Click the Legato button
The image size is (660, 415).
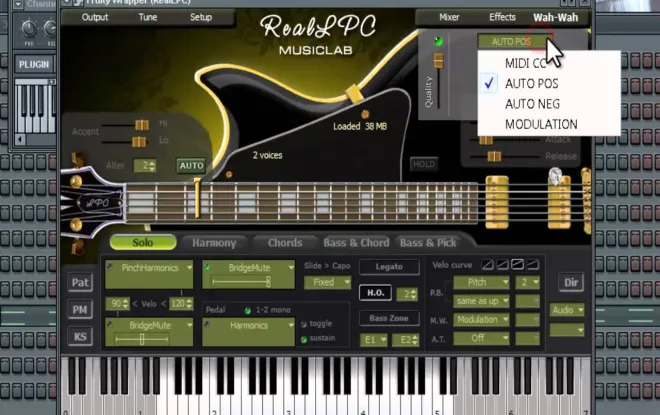point(389,267)
